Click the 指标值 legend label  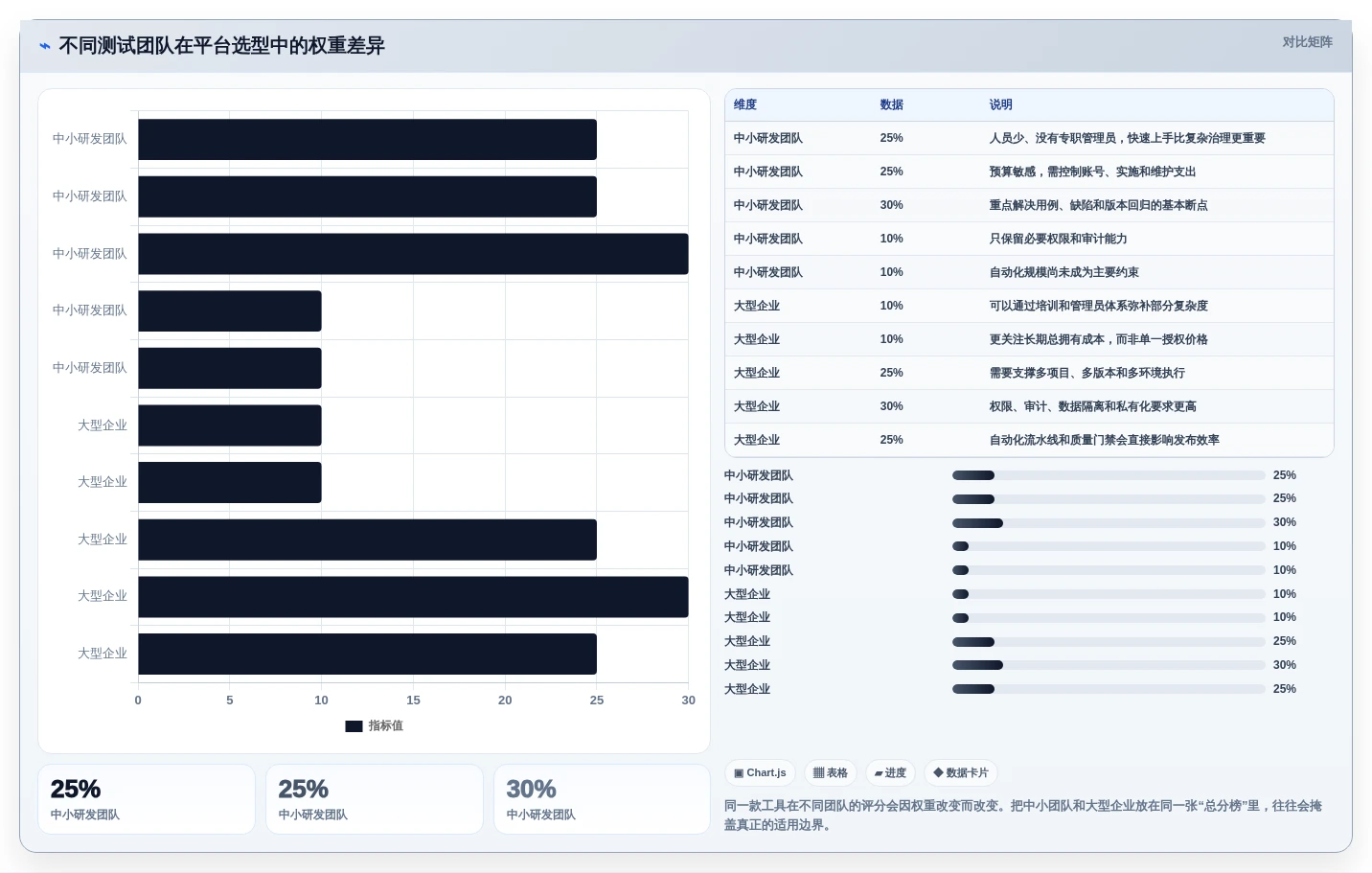pos(385,726)
